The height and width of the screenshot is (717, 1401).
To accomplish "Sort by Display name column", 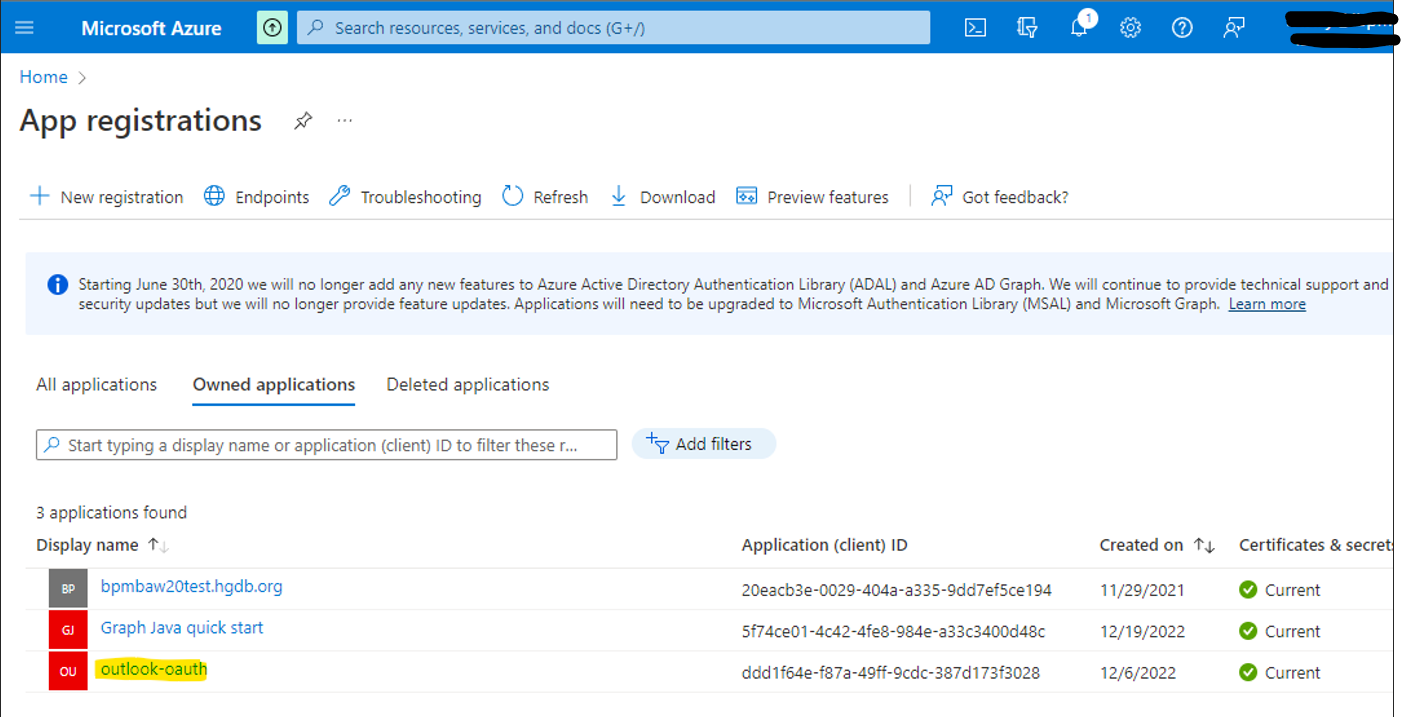I will coord(102,545).
